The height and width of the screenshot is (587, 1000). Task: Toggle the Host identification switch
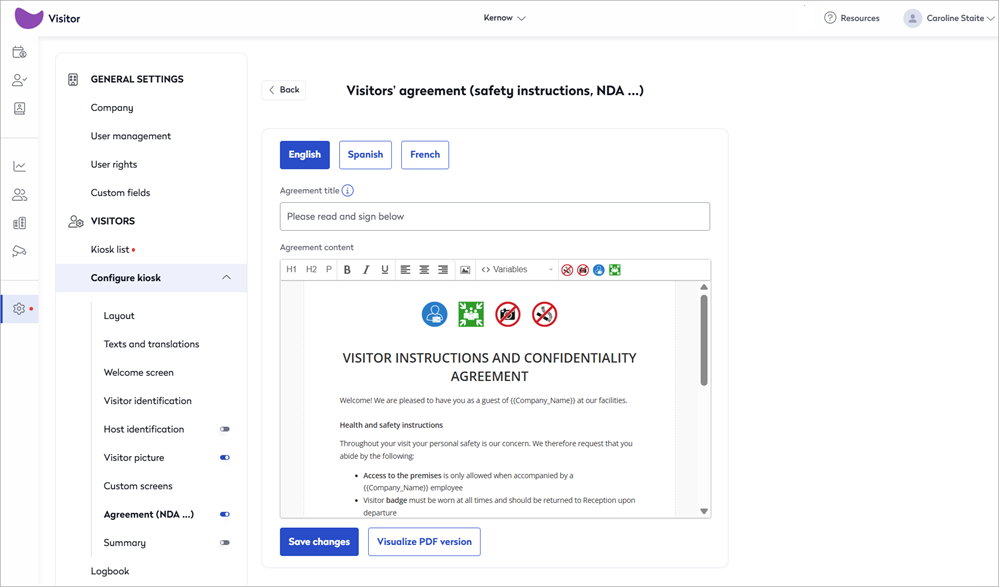(x=225, y=429)
